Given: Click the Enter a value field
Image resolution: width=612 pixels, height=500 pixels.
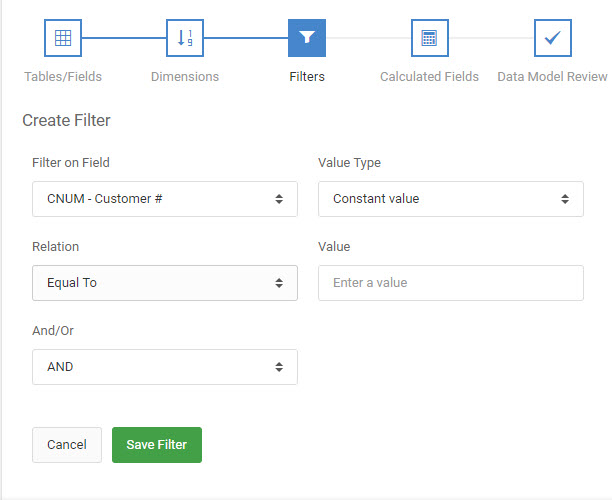Looking at the screenshot, I should pyautogui.click(x=451, y=283).
